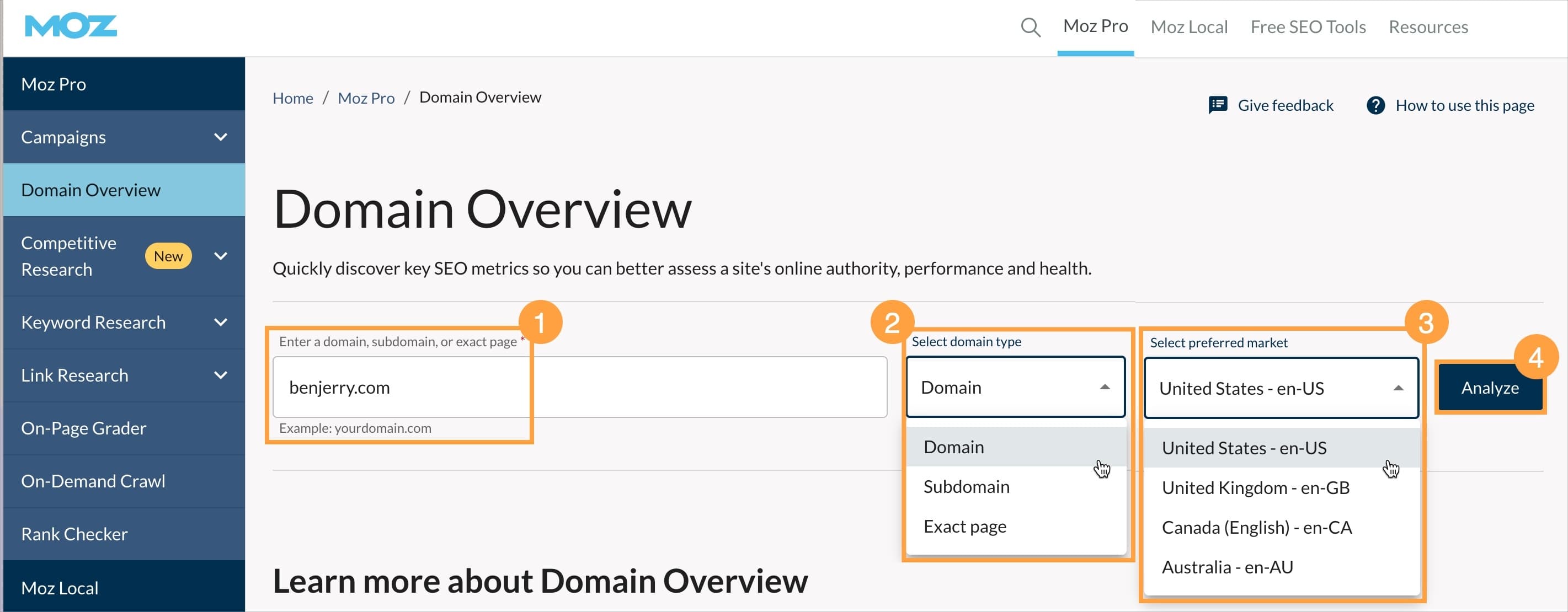Navigate to Home via breadcrumb link
The height and width of the screenshot is (612, 1568).
(x=293, y=98)
